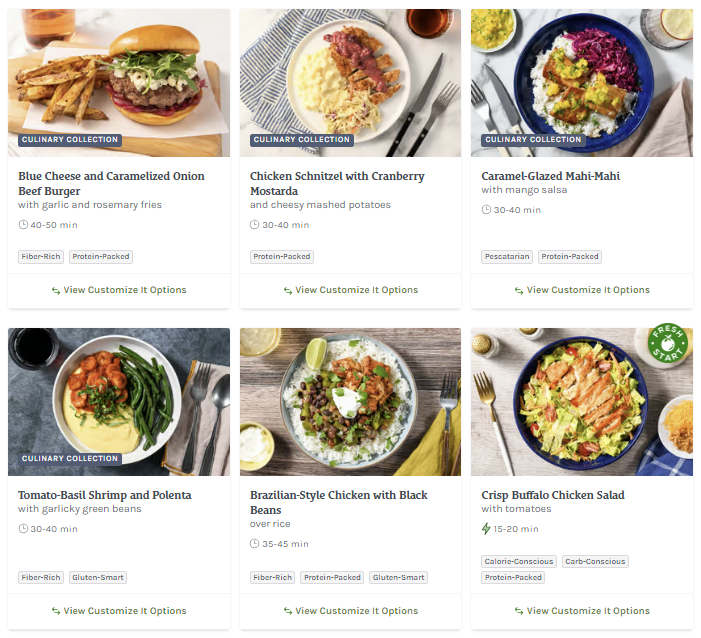Click swap arrows icon under Shrimp and Polenta

click(x=56, y=611)
